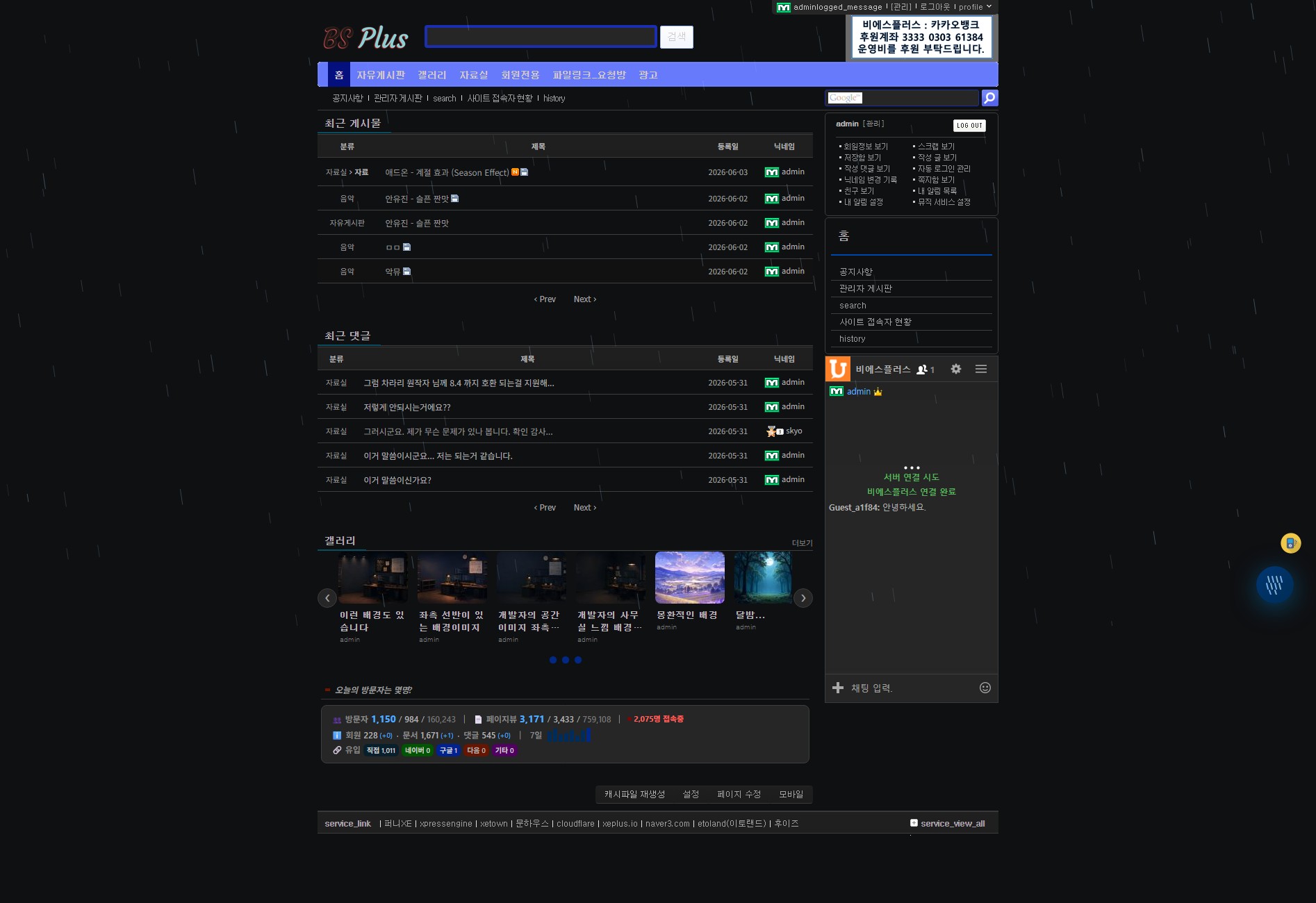Open the 몽환적인 배경 gallery thumbnail
1316x903 pixels.
pos(690,578)
